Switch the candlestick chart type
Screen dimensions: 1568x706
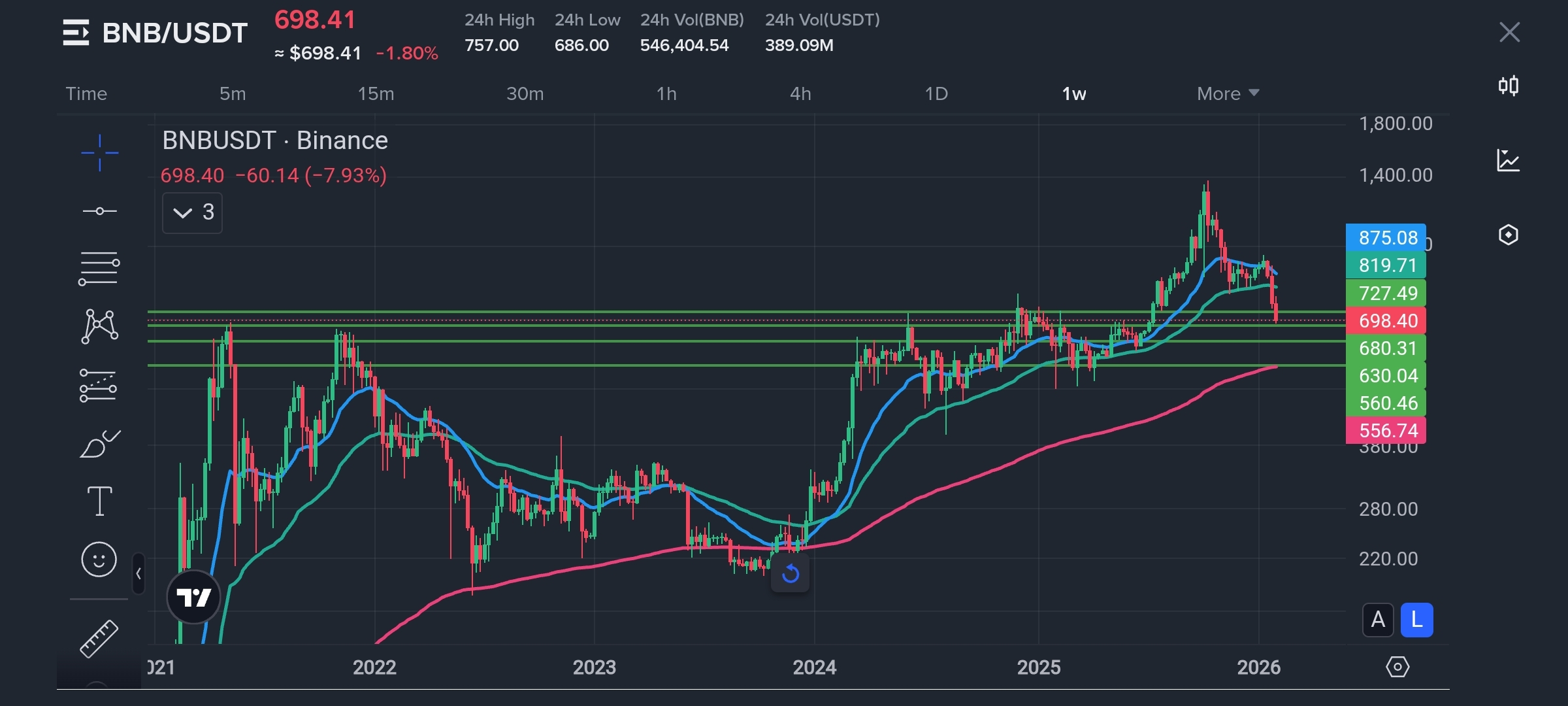[x=1508, y=86]
